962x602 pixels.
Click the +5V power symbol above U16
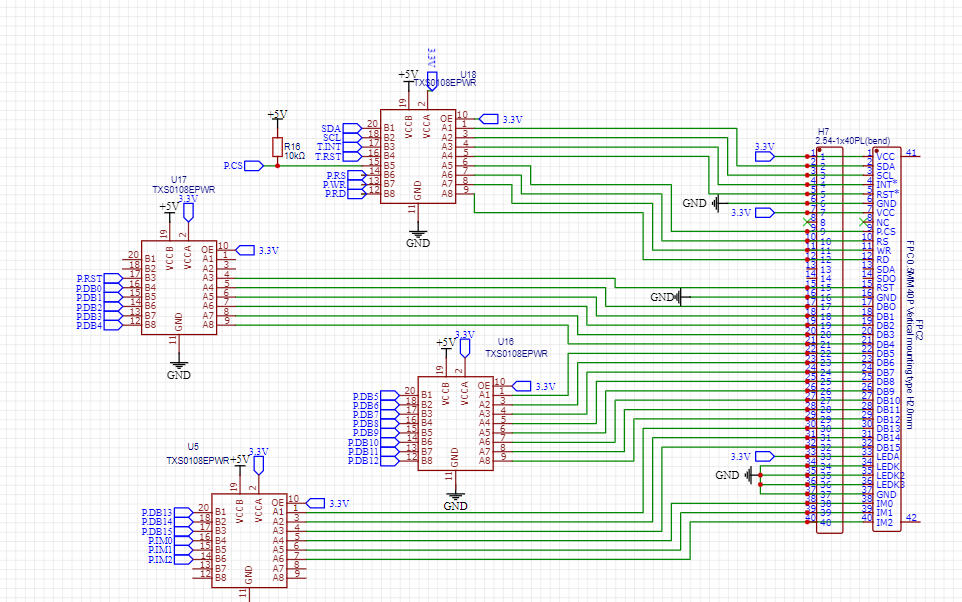point(446,343)
